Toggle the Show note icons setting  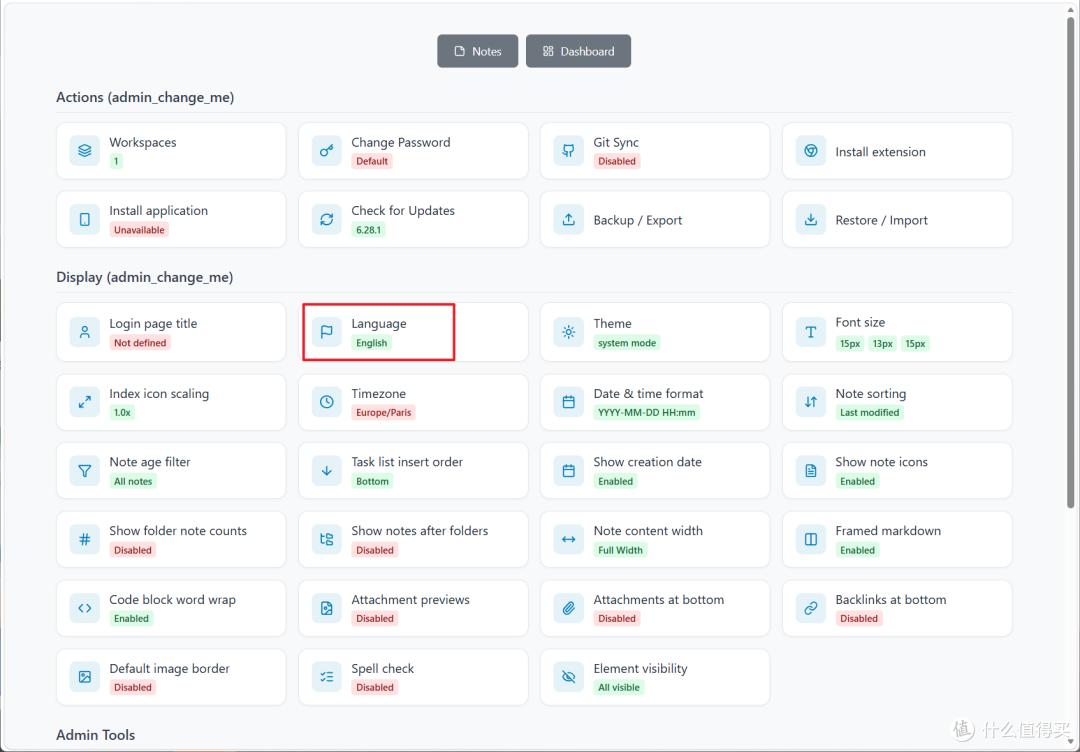[897, 471]
